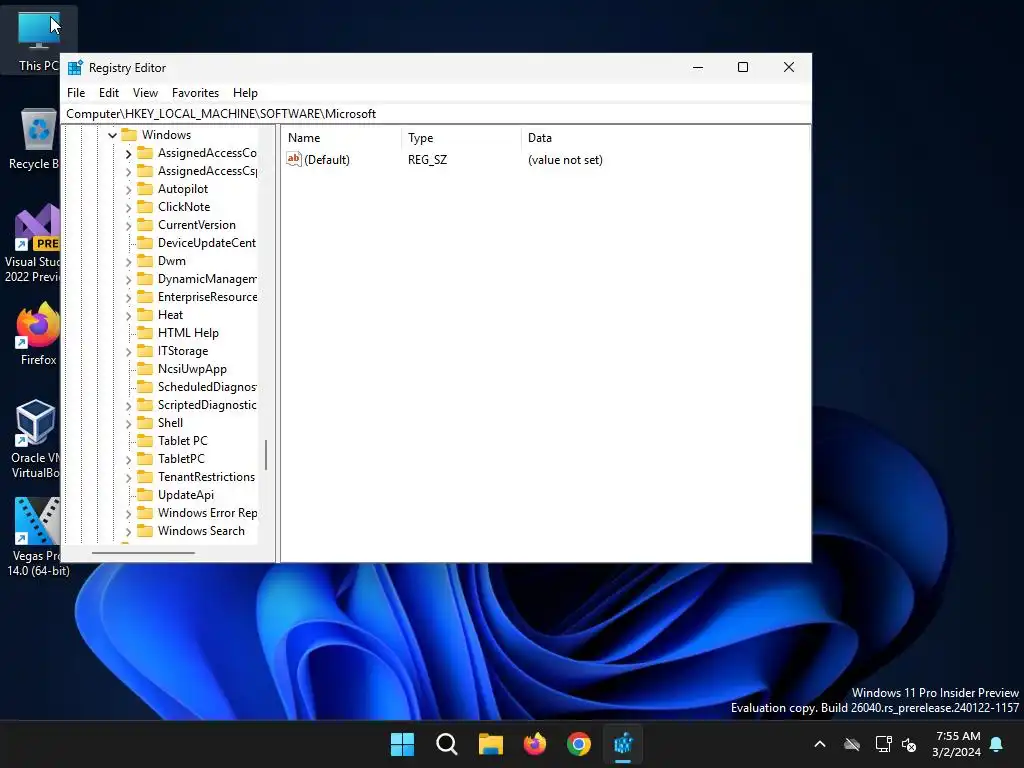
Task: Minimize the Registry Editor window
Action: [x=697, y=67]
